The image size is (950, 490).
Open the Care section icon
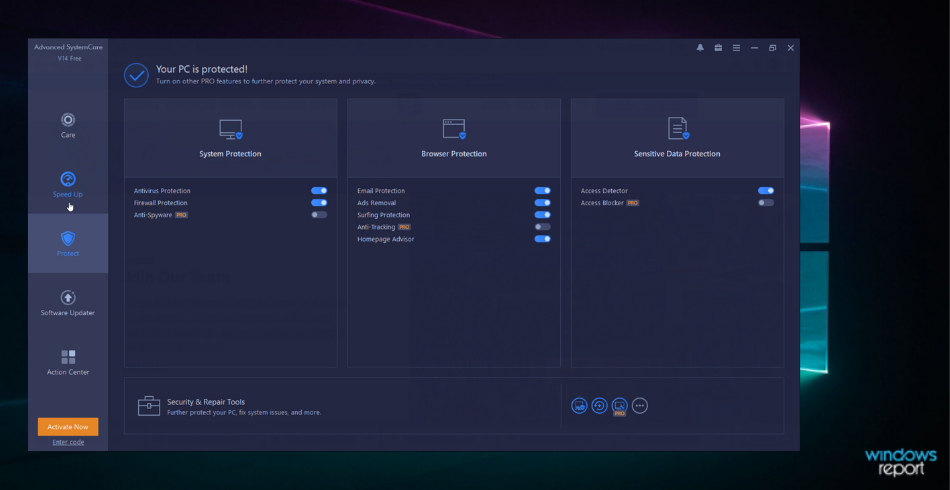[68, 120]
